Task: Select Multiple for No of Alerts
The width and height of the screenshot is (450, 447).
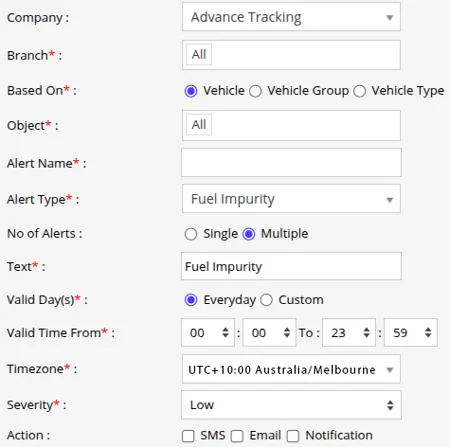Action: coord(249,234)
